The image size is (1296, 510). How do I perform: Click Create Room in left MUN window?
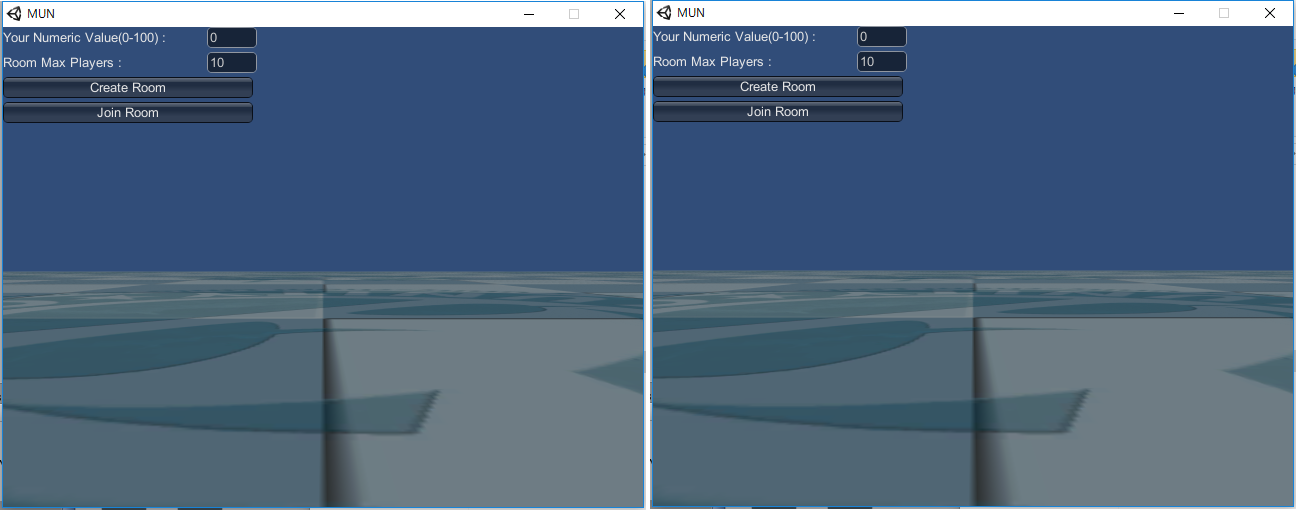[x=128, y=88]
